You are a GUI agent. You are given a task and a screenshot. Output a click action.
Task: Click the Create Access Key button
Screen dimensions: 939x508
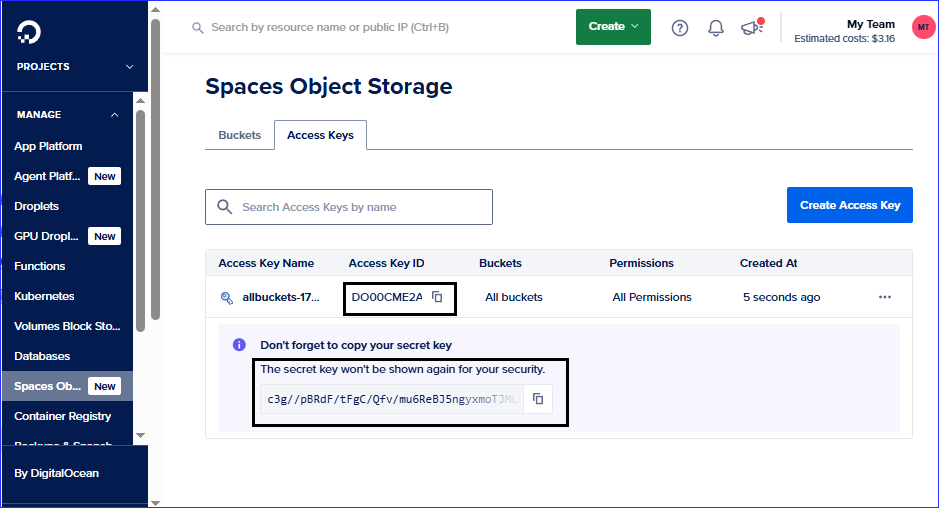pos(850,205)
